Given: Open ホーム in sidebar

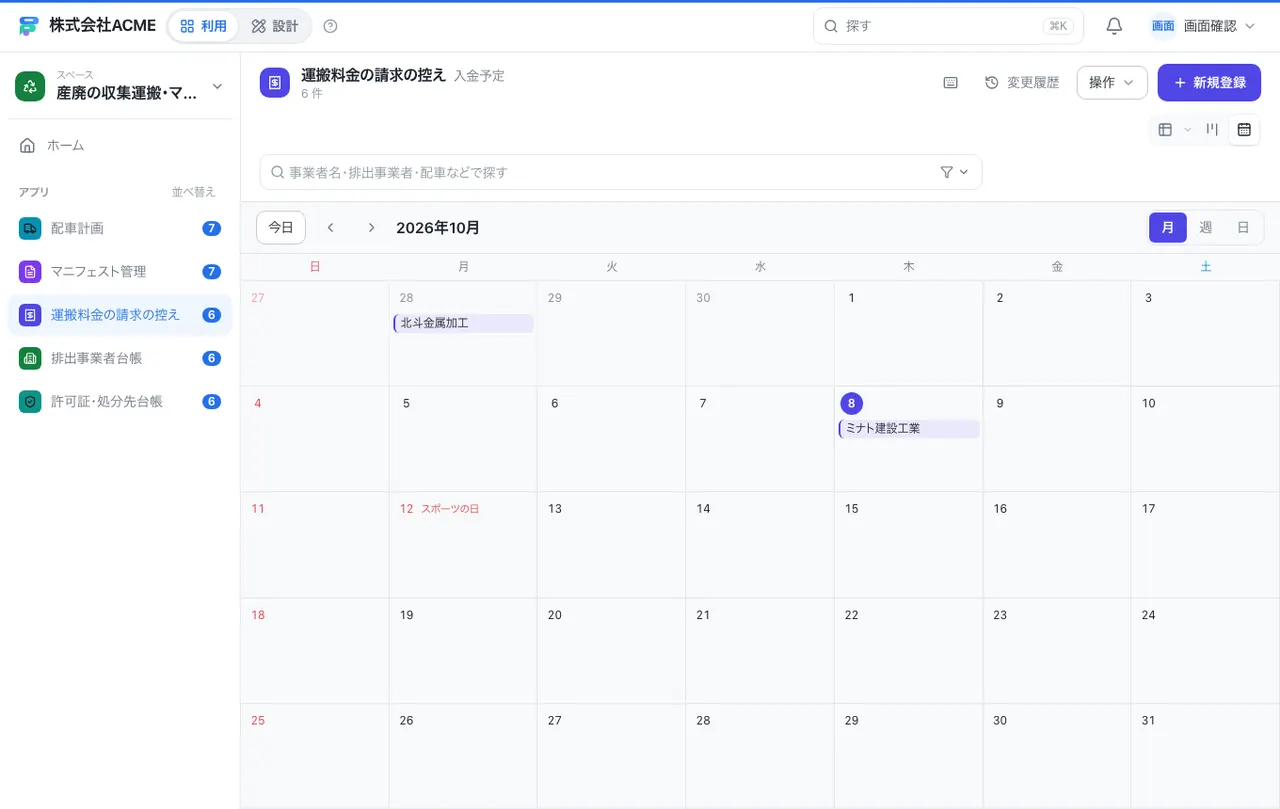Looking at the screenshot, I should coord(120,145).
